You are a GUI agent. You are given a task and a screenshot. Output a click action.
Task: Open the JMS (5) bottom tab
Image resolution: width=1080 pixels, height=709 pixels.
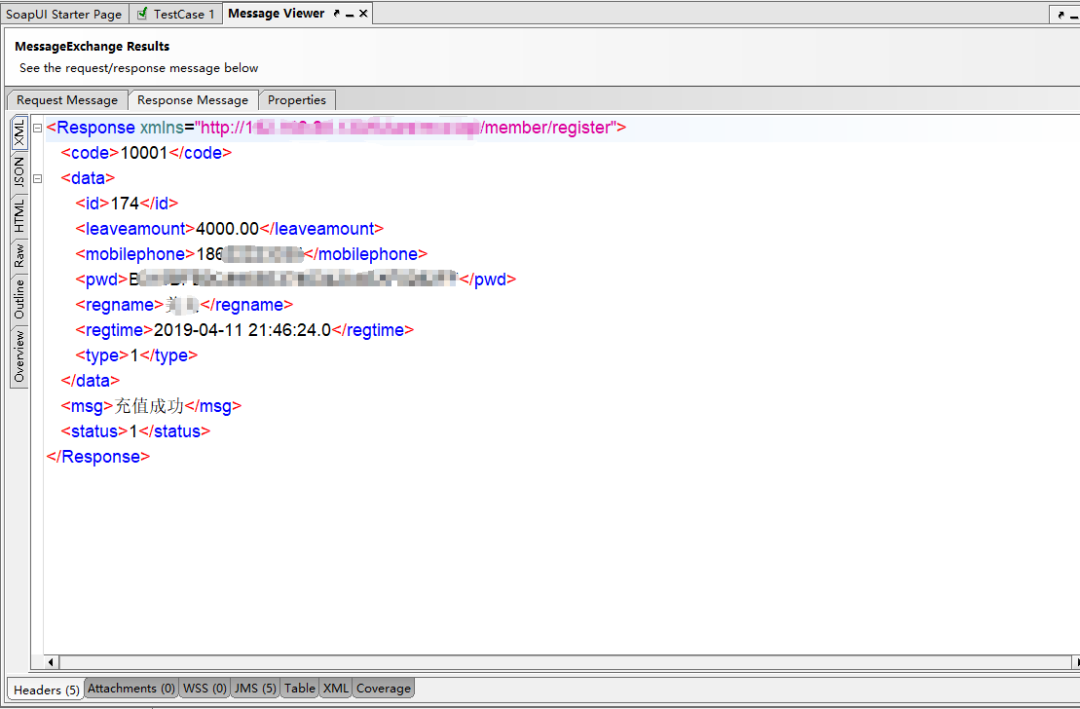(x=255, y=688)
